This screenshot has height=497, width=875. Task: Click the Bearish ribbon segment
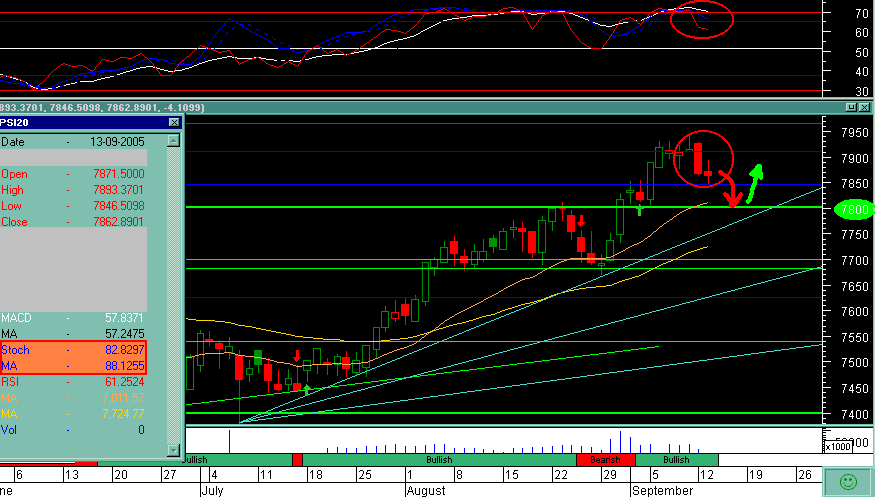(x=605, y=460)
